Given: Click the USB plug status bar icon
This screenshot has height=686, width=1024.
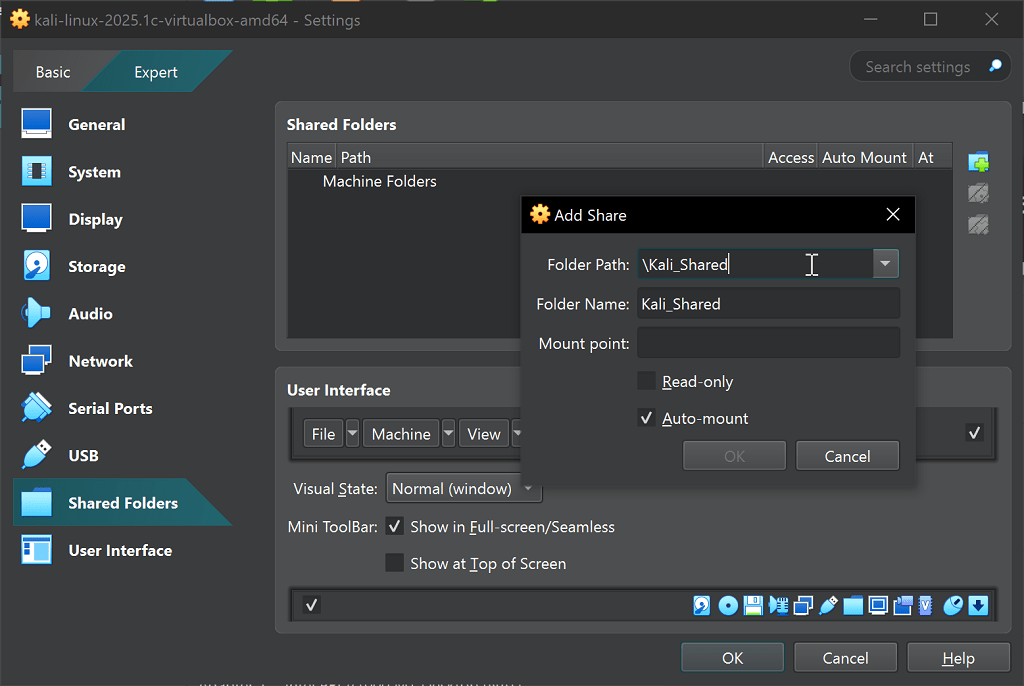Looking at the screenshot, I should pos(828,606).
